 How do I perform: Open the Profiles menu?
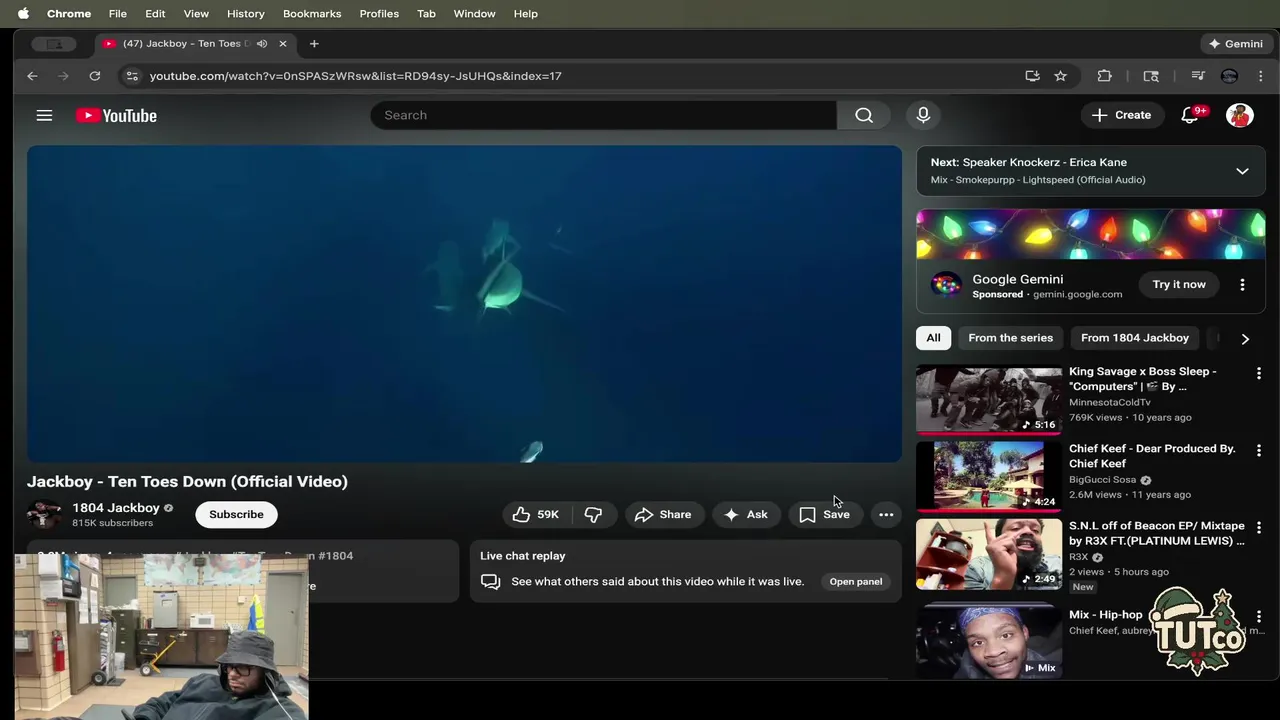coord(379,13)
